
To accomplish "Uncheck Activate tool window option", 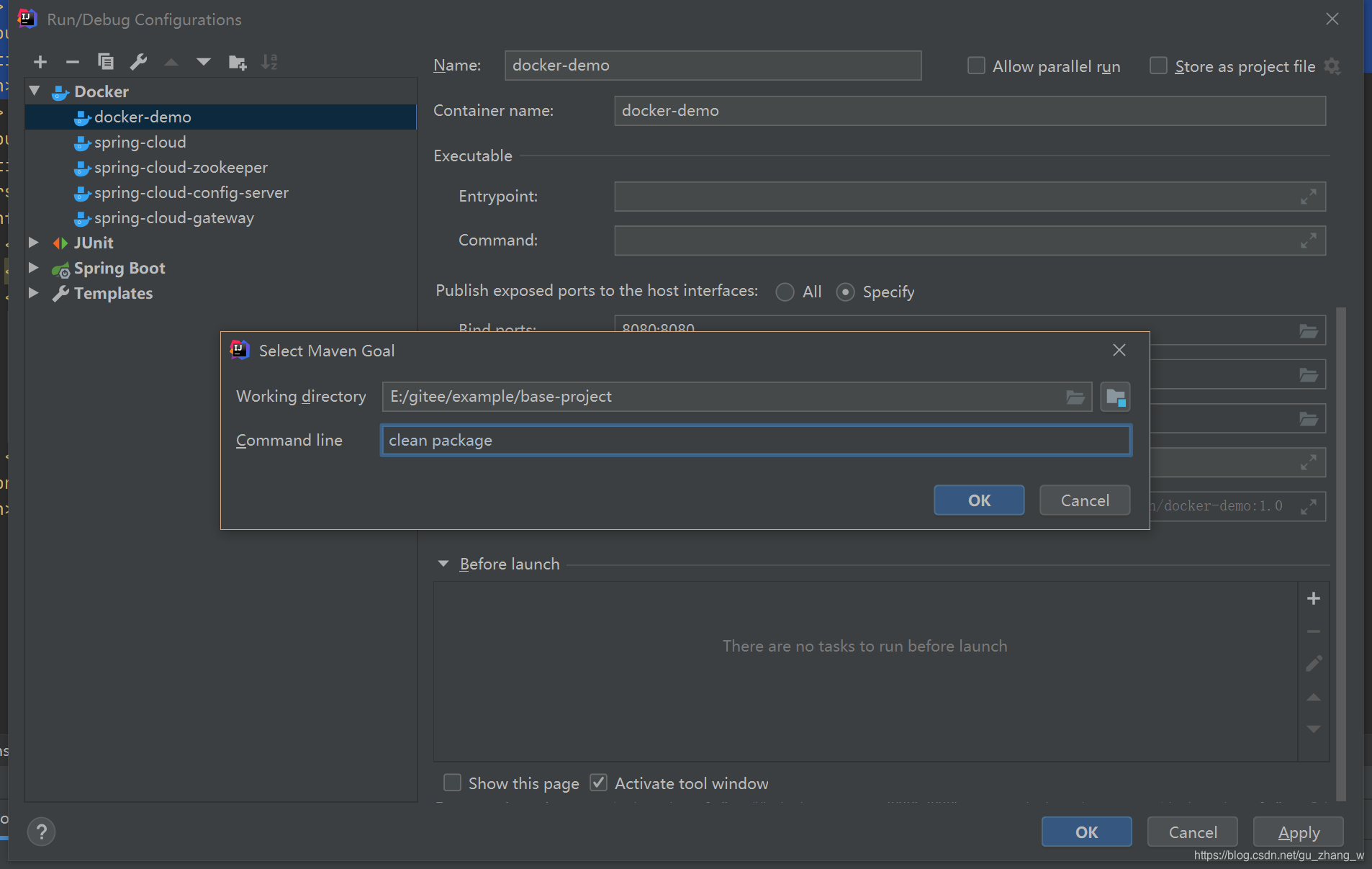I will click(598, 783).
